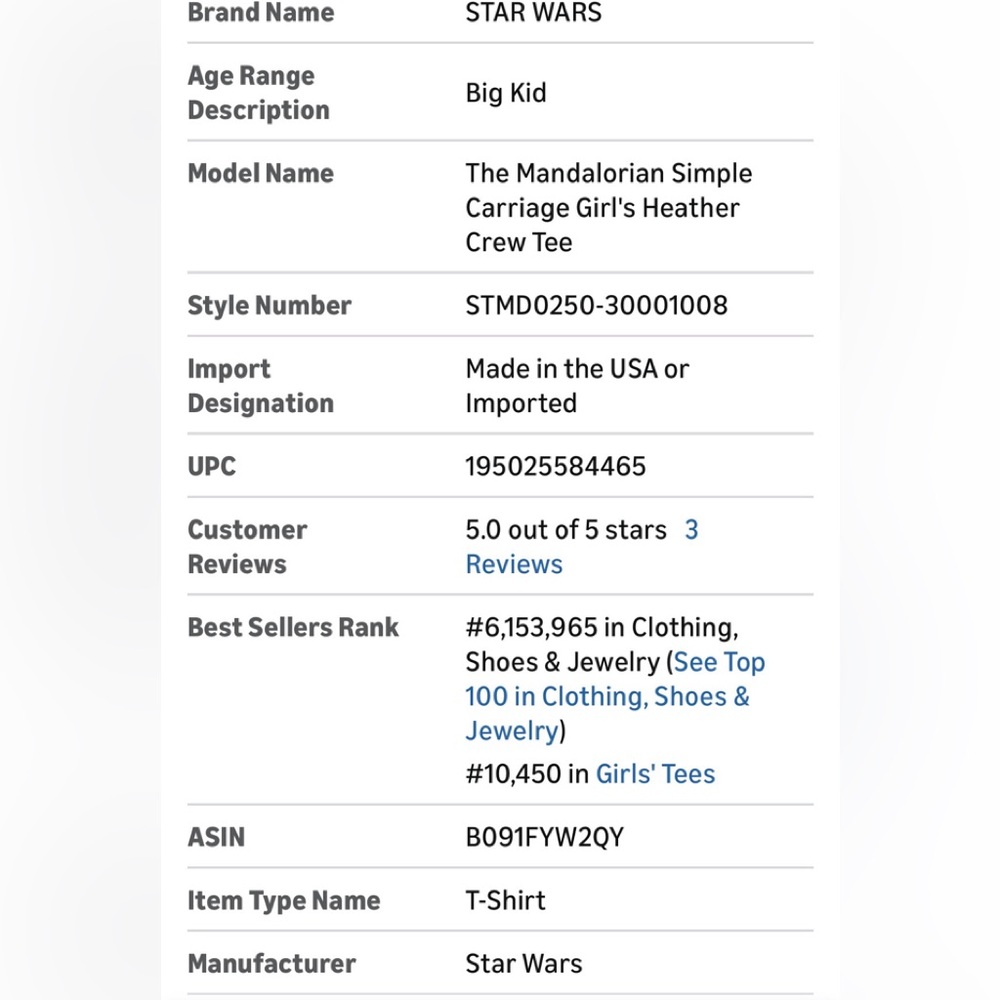The image size is (1000, 1000).
Task: Click Made in the USA or Imported
Action: coord(577,386)
